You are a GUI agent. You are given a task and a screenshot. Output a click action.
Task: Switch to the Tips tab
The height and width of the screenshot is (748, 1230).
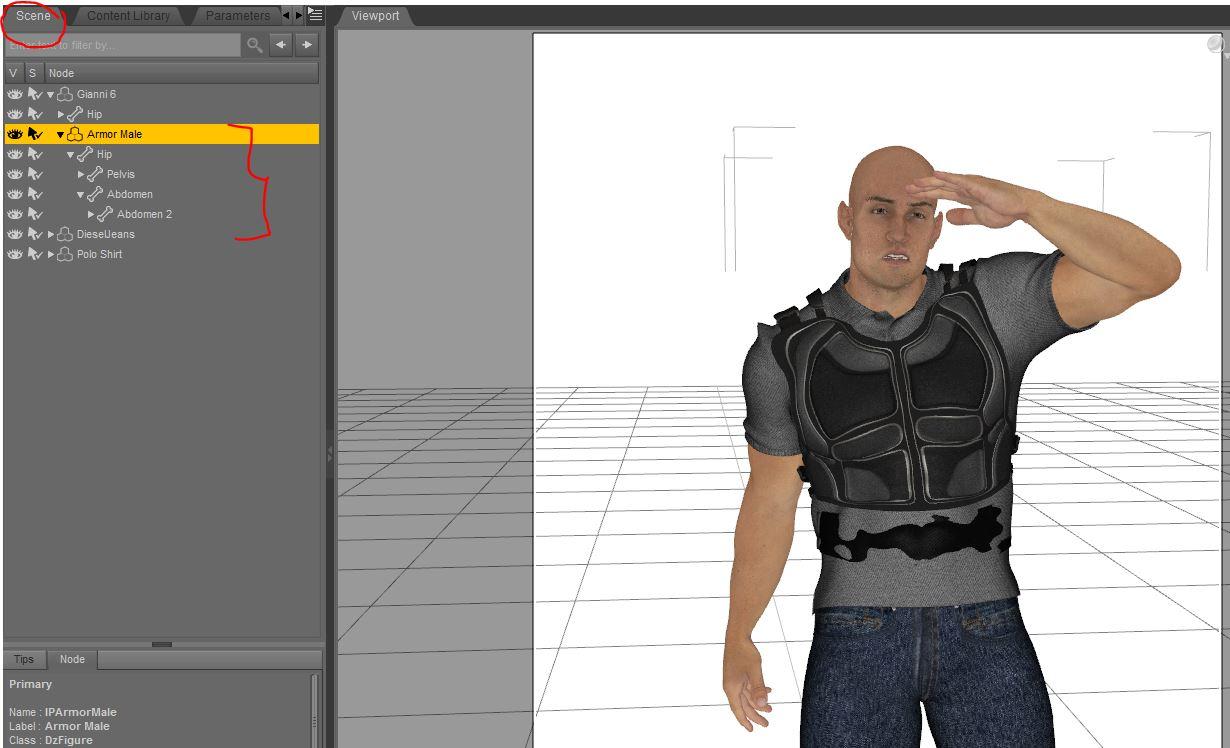(x=24, y=660)
